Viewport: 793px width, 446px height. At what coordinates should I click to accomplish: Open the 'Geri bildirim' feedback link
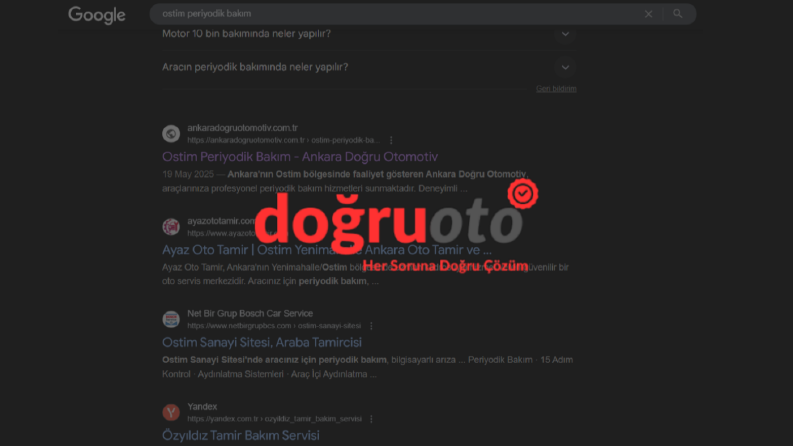click(556, 88)
